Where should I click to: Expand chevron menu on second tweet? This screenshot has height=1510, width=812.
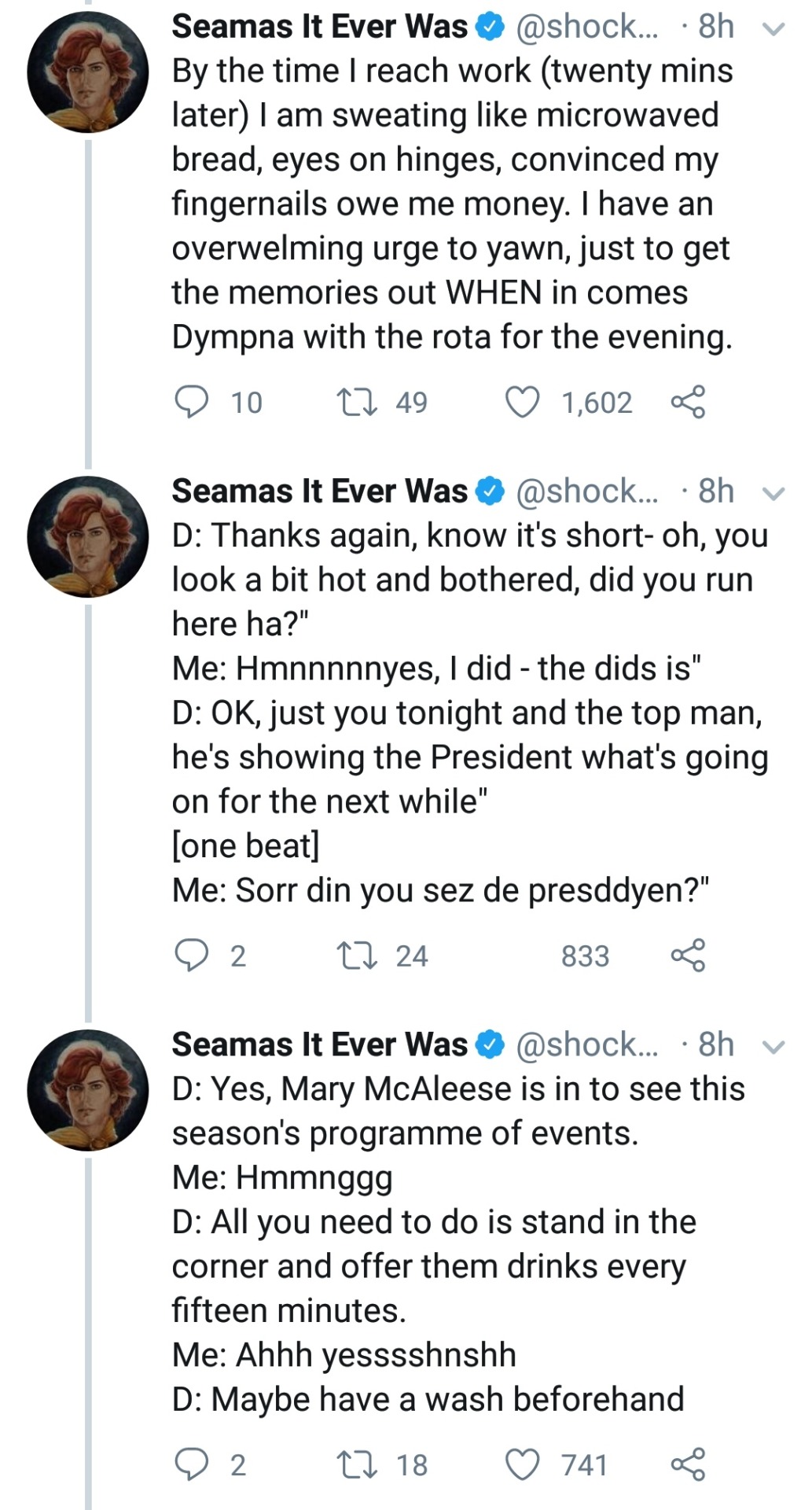(x=773, y=494)
